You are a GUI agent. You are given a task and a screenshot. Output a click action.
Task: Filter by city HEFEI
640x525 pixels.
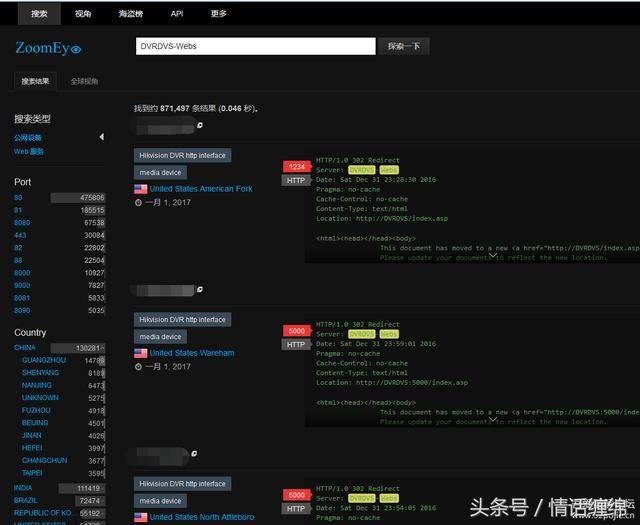32,448
